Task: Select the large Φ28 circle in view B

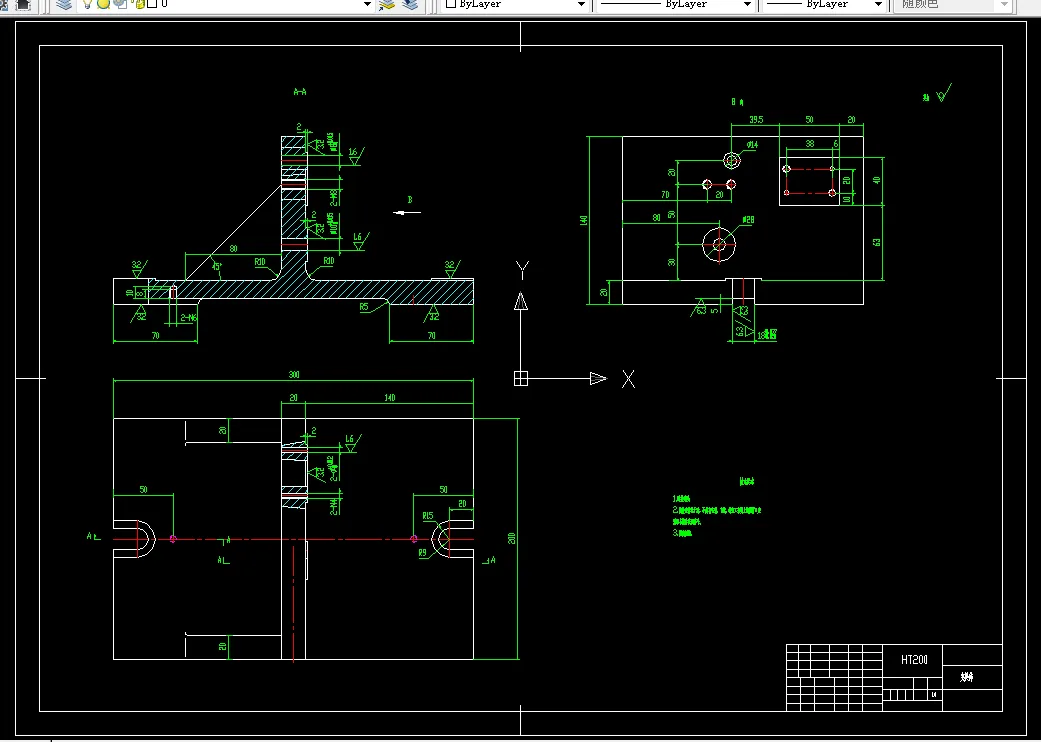Action: [x=719, y=244]
